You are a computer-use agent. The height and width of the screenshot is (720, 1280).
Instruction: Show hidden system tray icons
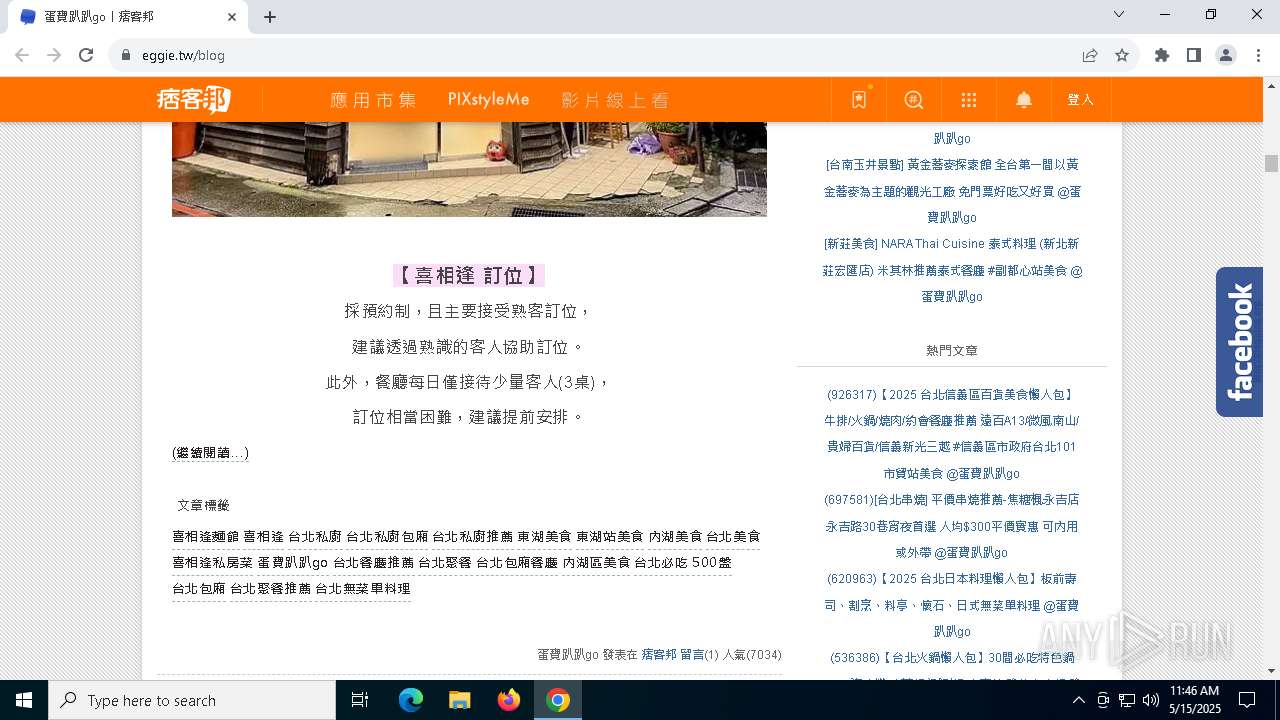coord(1078,700)
